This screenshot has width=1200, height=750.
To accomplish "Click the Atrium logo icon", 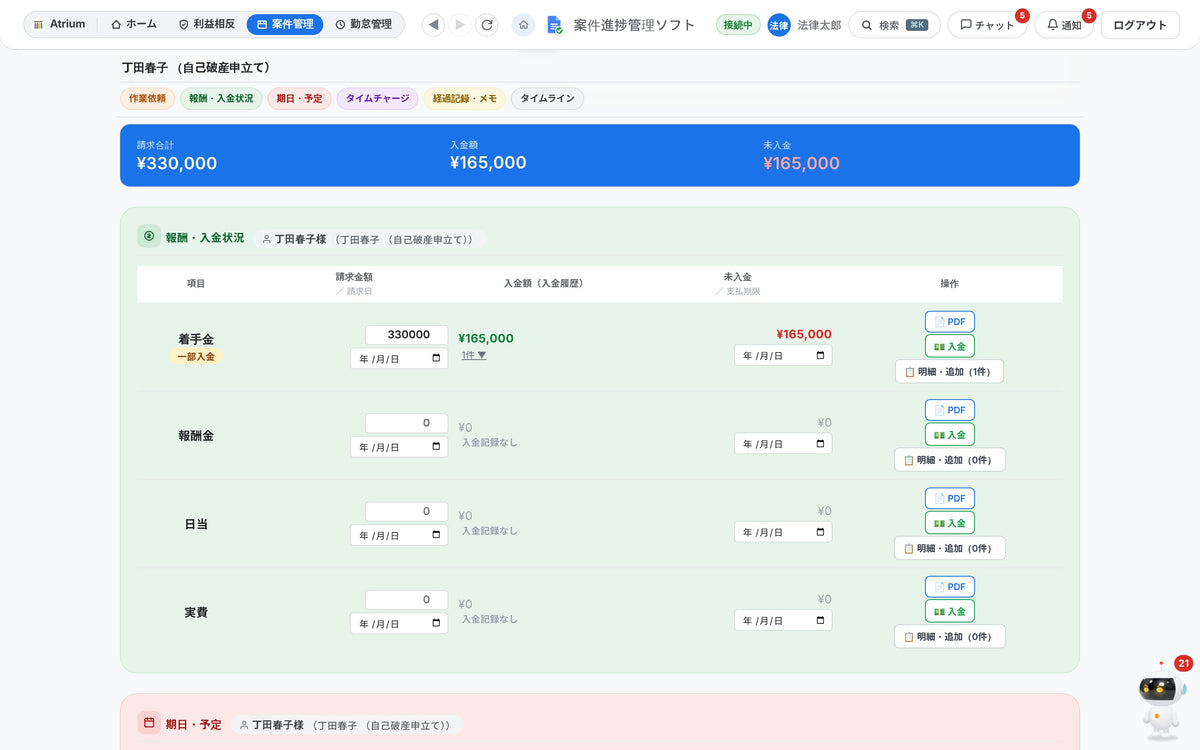I will 38,24.
